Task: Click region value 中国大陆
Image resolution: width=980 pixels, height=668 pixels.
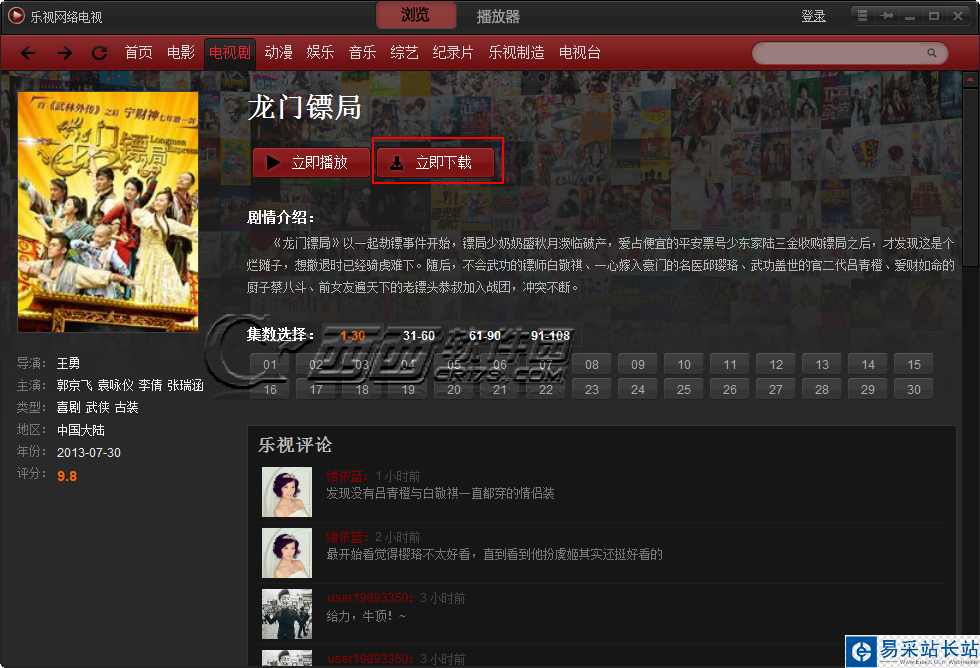Action: click(x=81, y=430)
